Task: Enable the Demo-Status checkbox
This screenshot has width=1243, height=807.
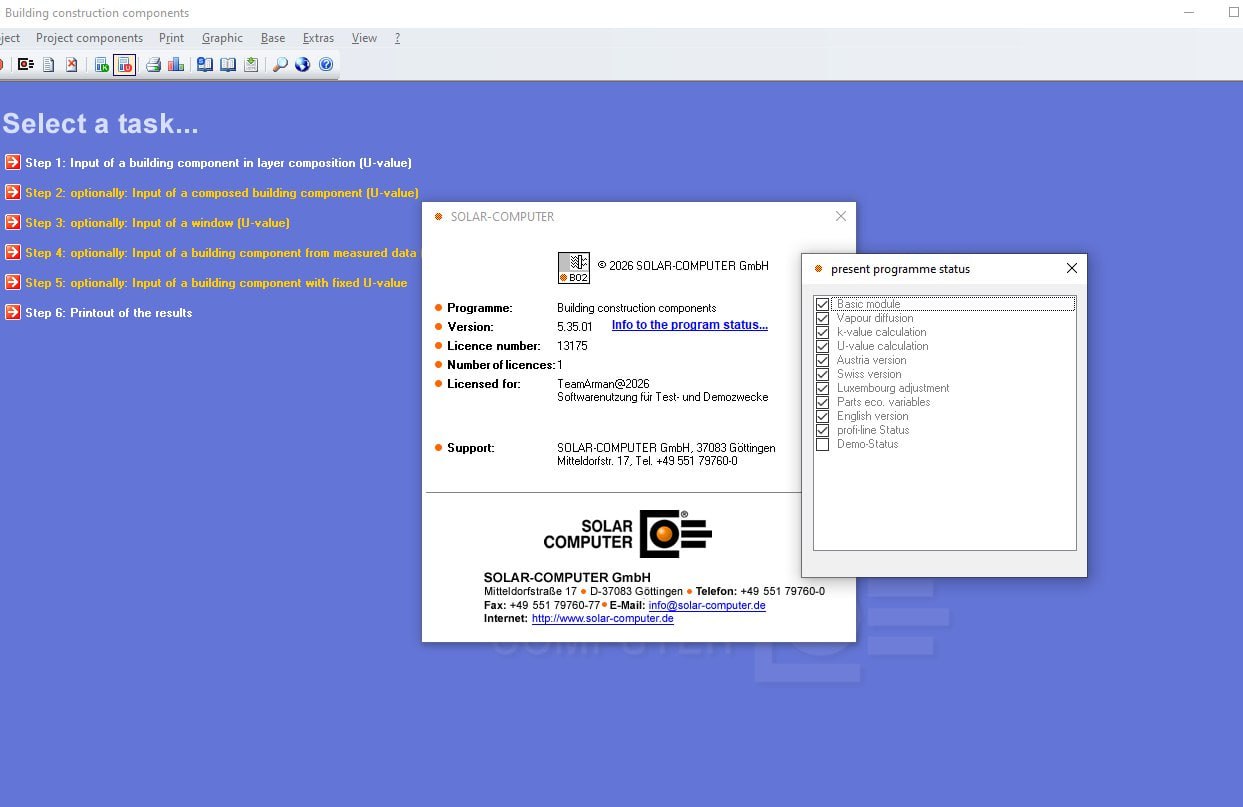Action: coord(822,444)
